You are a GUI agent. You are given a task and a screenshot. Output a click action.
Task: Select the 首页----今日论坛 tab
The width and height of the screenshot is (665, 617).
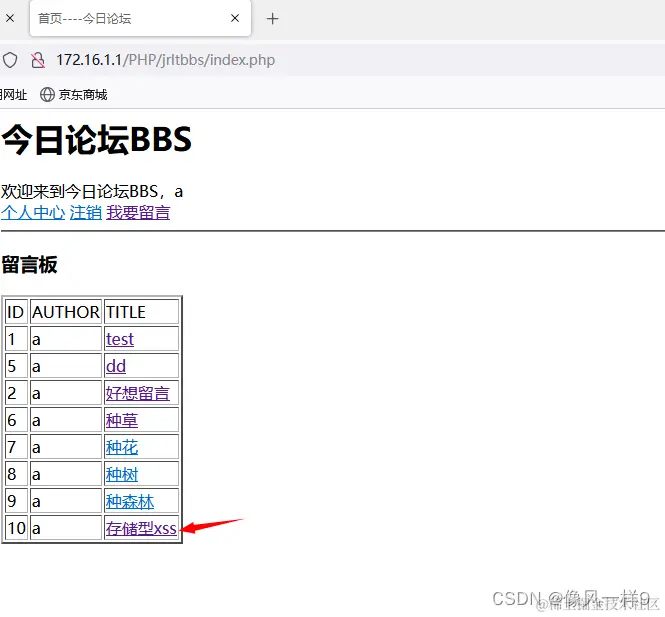(x=140, y=18)
